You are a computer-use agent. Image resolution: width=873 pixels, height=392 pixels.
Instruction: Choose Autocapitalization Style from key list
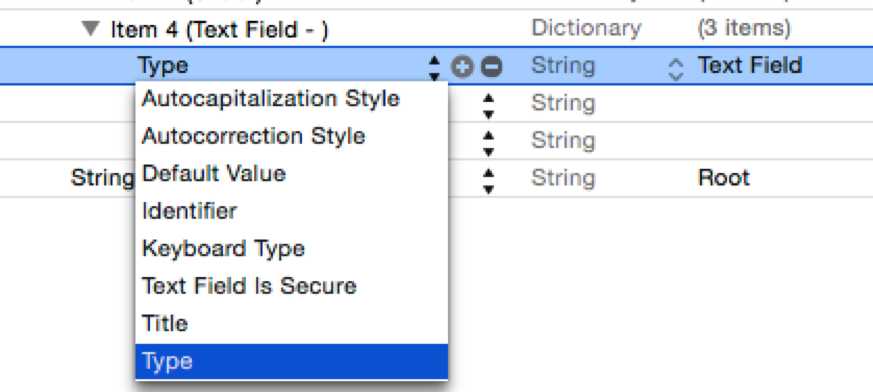tap(271, 99)
